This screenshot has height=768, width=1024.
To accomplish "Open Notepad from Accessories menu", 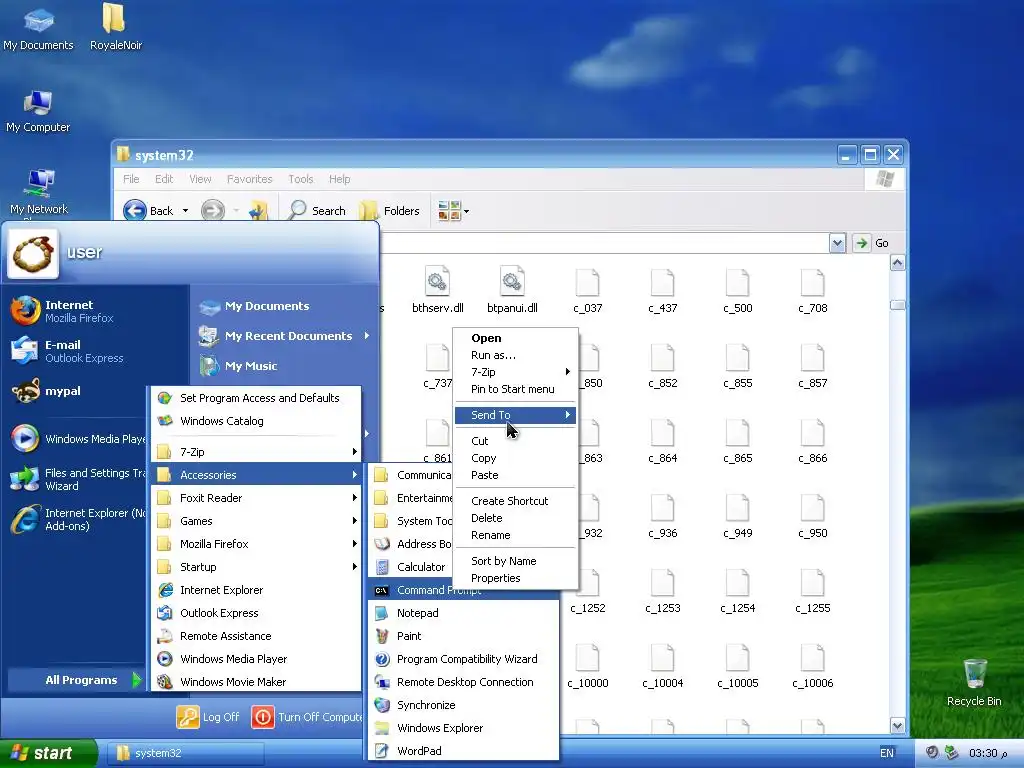I will pyautogui.click(x=464, y=613).
